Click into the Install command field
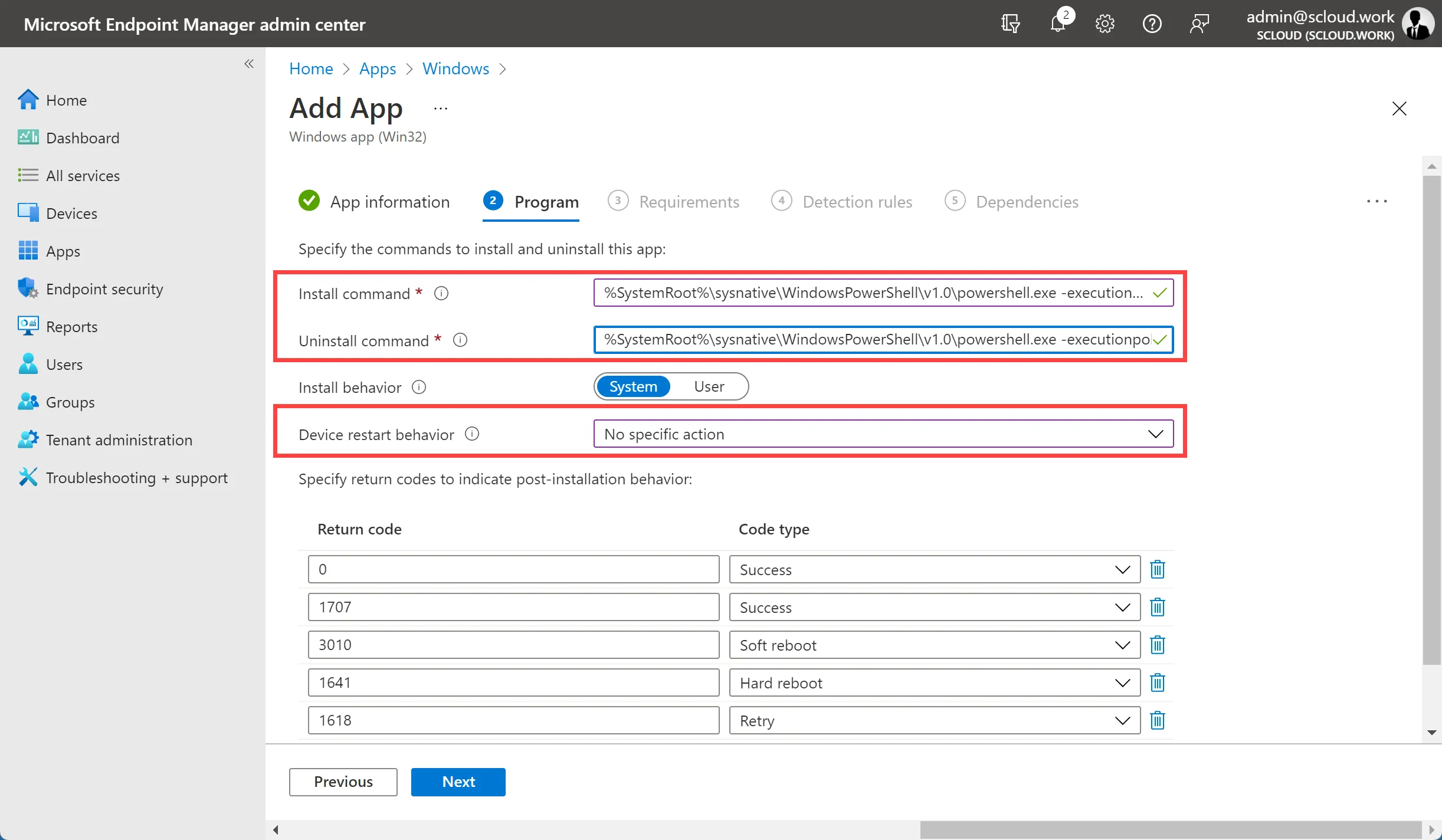Screen dimensions: 1442x840 click(x=883, y=293)
